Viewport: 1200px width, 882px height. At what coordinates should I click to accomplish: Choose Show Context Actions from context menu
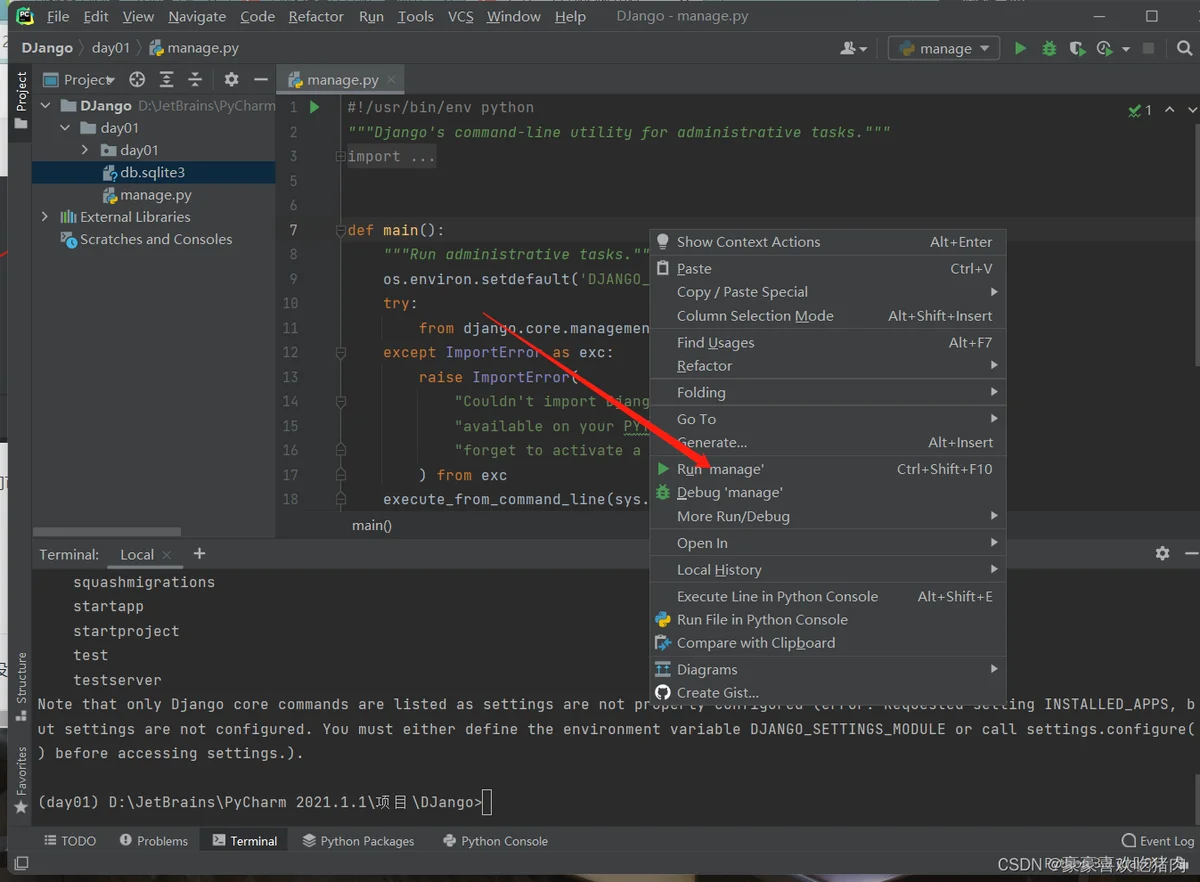point(828,242)
